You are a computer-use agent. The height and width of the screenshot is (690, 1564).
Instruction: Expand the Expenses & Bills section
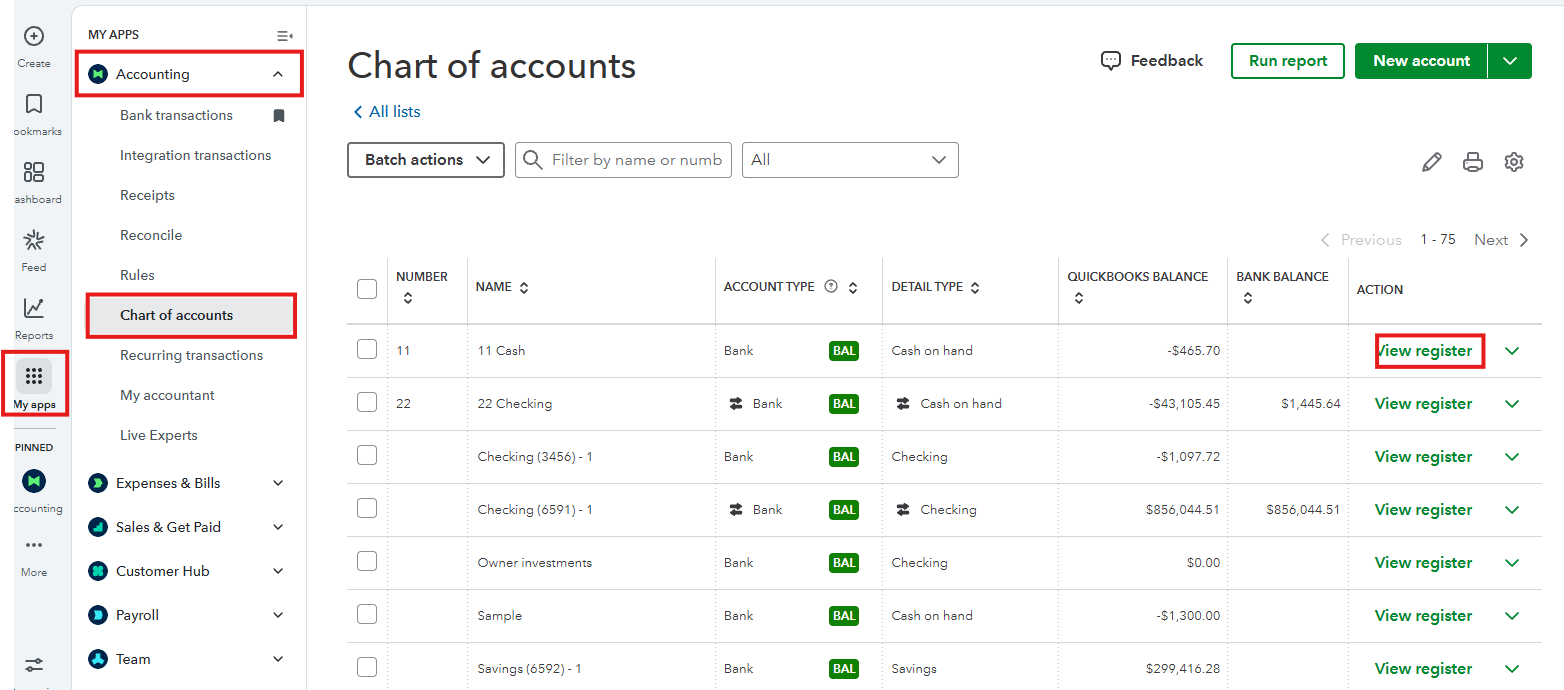point(278,483)
